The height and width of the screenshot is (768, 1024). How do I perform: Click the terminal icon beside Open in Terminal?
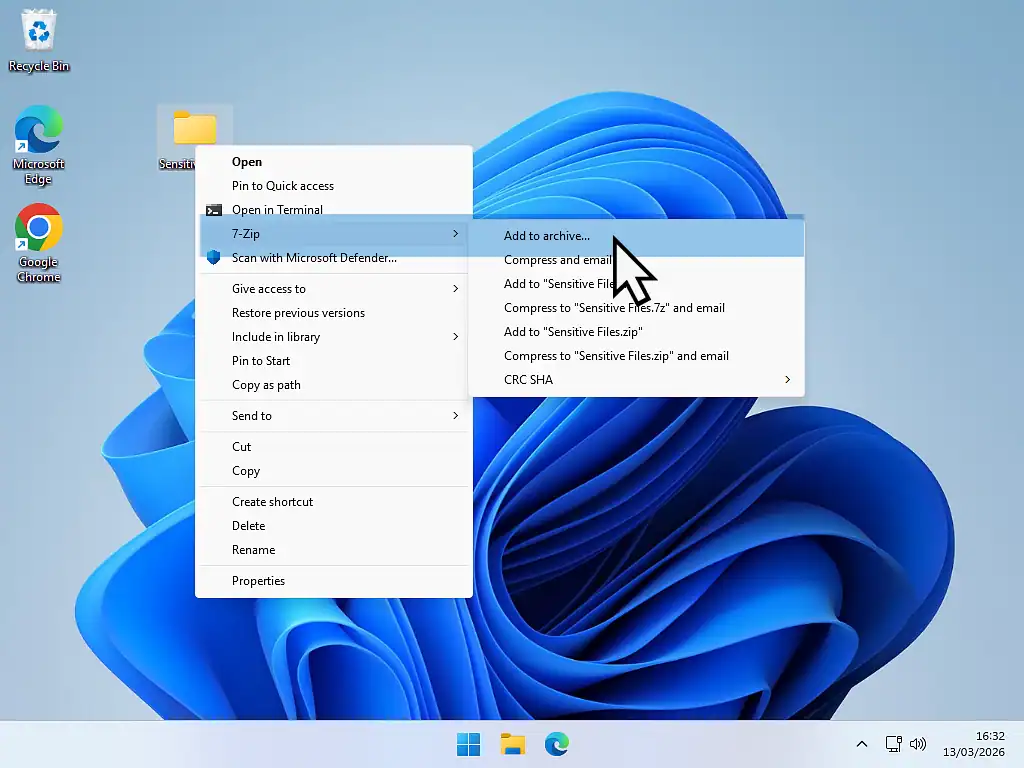coord(213,210)
